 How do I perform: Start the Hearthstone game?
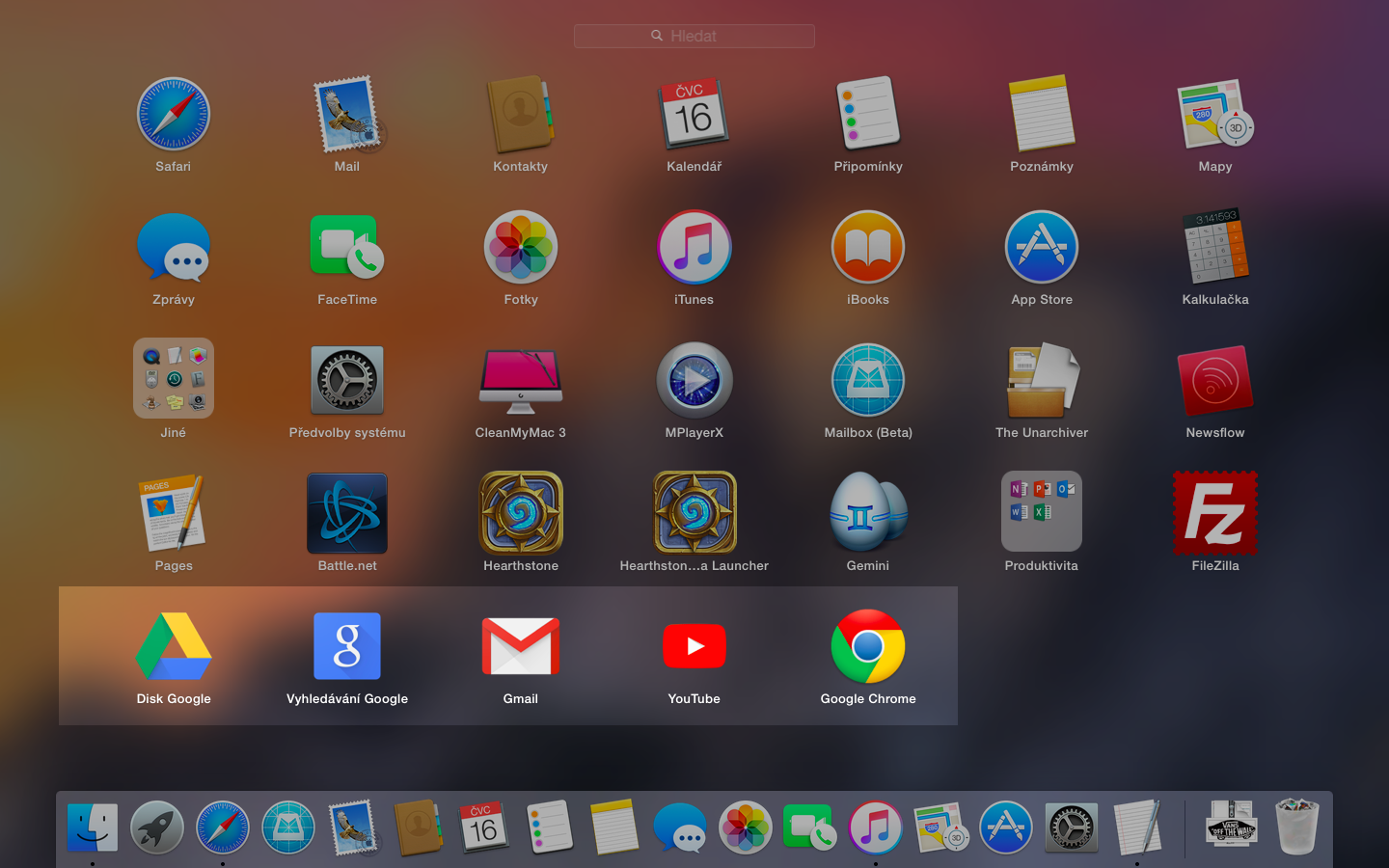[x=521, y=513]
